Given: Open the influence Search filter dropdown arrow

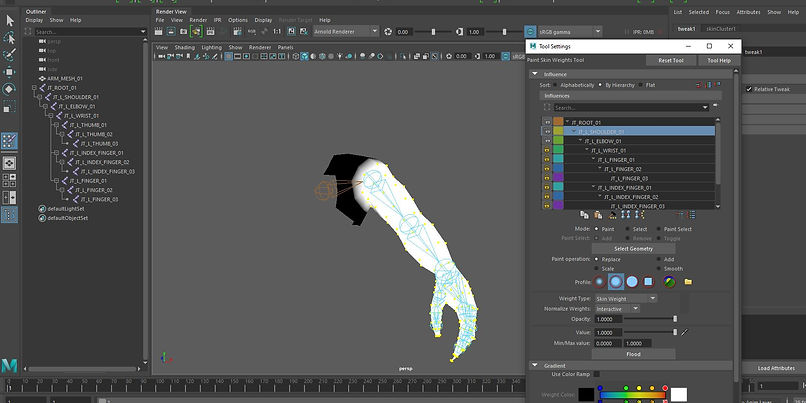Looking at the screenshot, I should pyautogui.click(x=705, y=108).
